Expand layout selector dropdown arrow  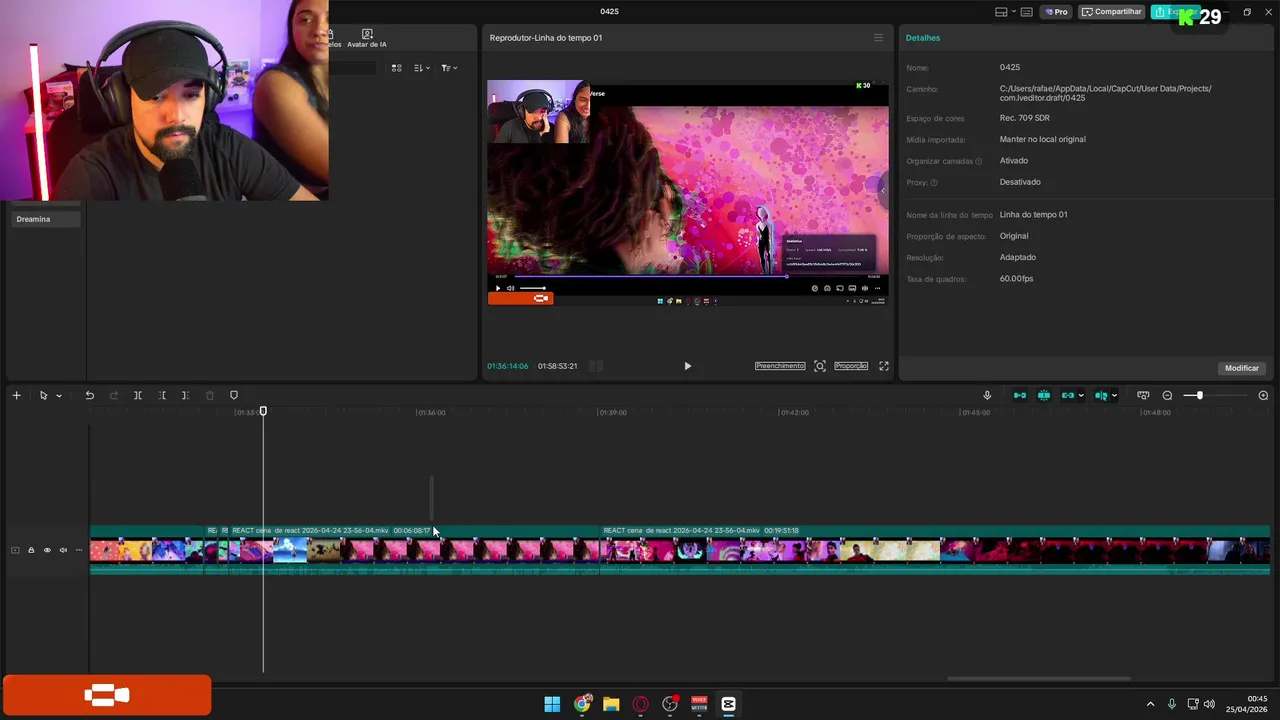click(x=1014, y=12)
